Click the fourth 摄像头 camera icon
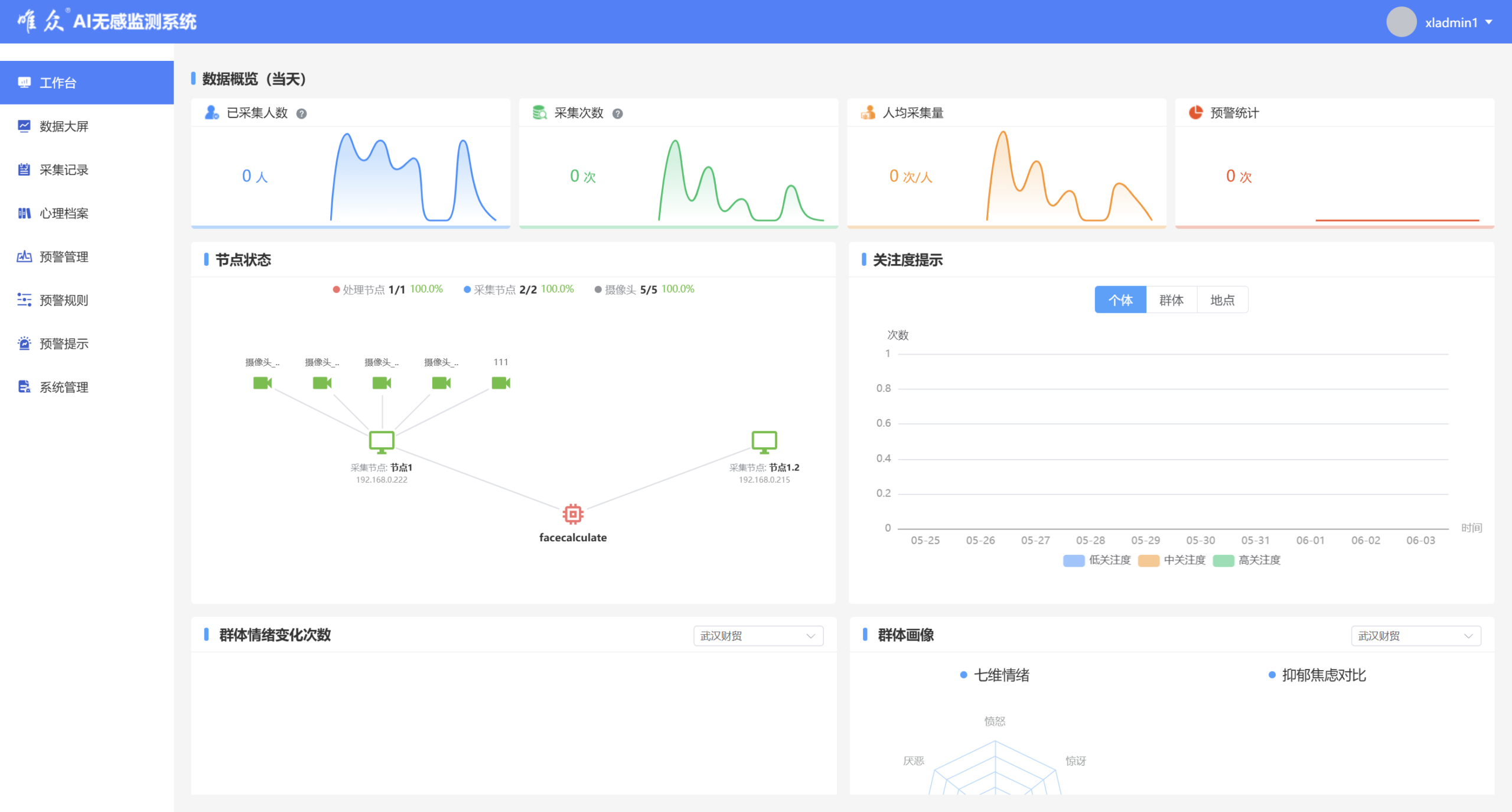The image size is (1512, 812). click(441, 383)
